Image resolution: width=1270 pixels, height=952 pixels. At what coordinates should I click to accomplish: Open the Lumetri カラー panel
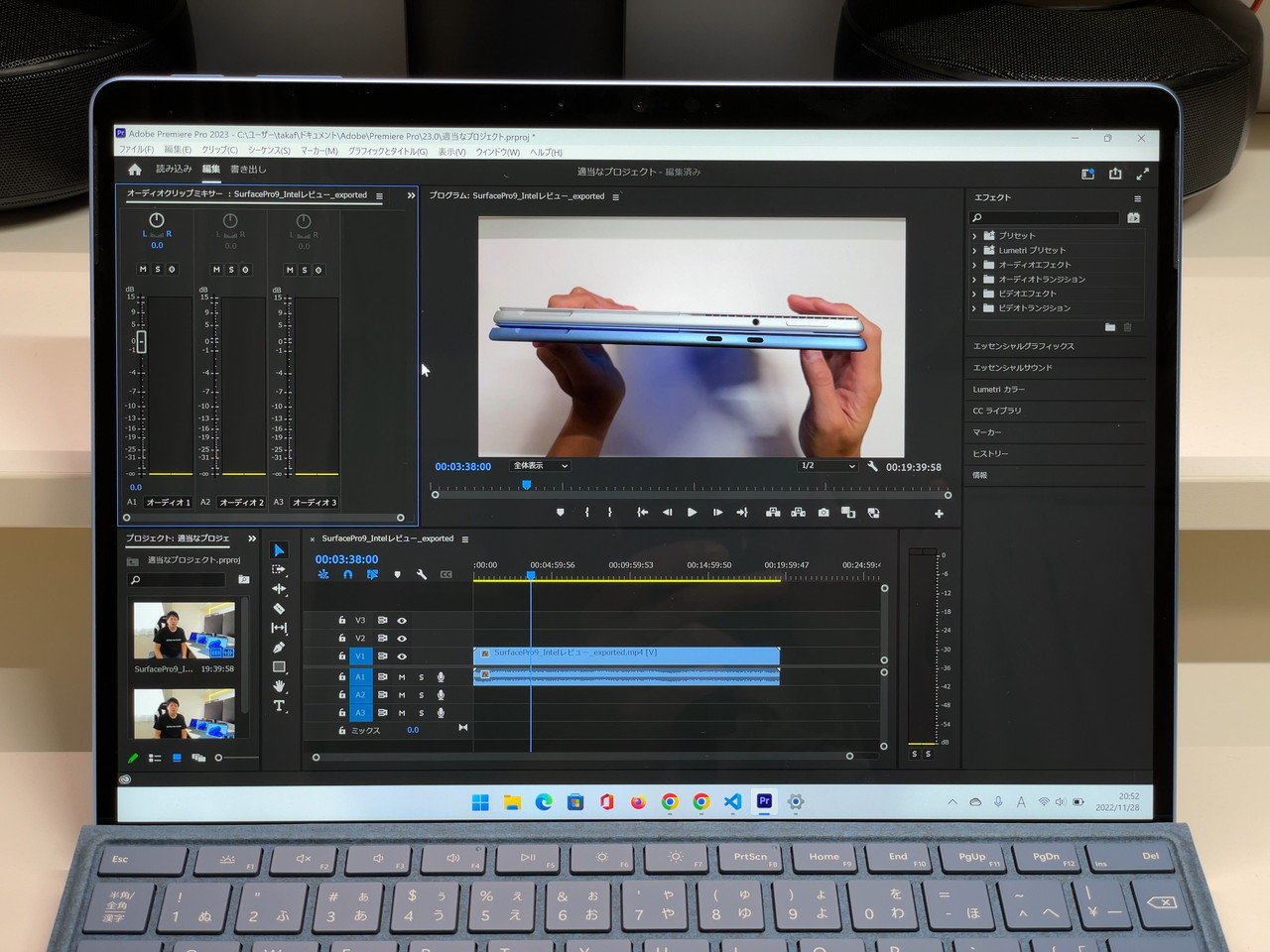998,390
